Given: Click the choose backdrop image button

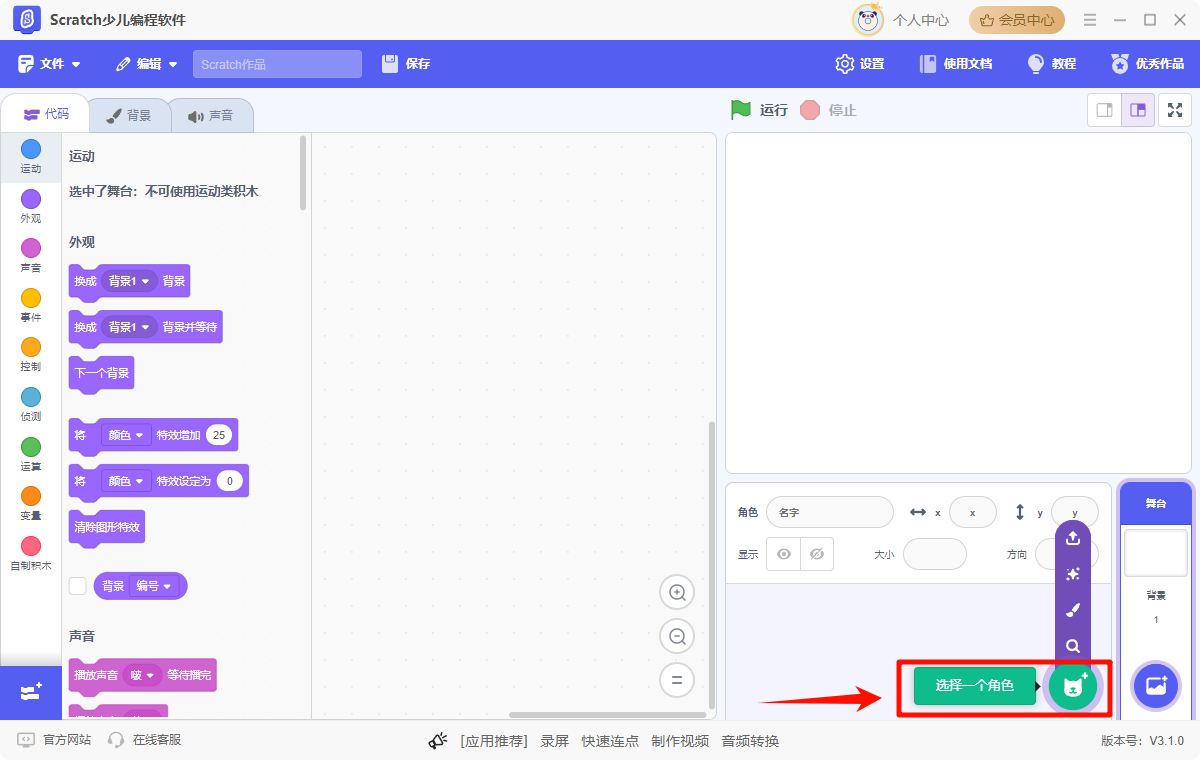Looking at the screenshot, I should [1156, 686].
